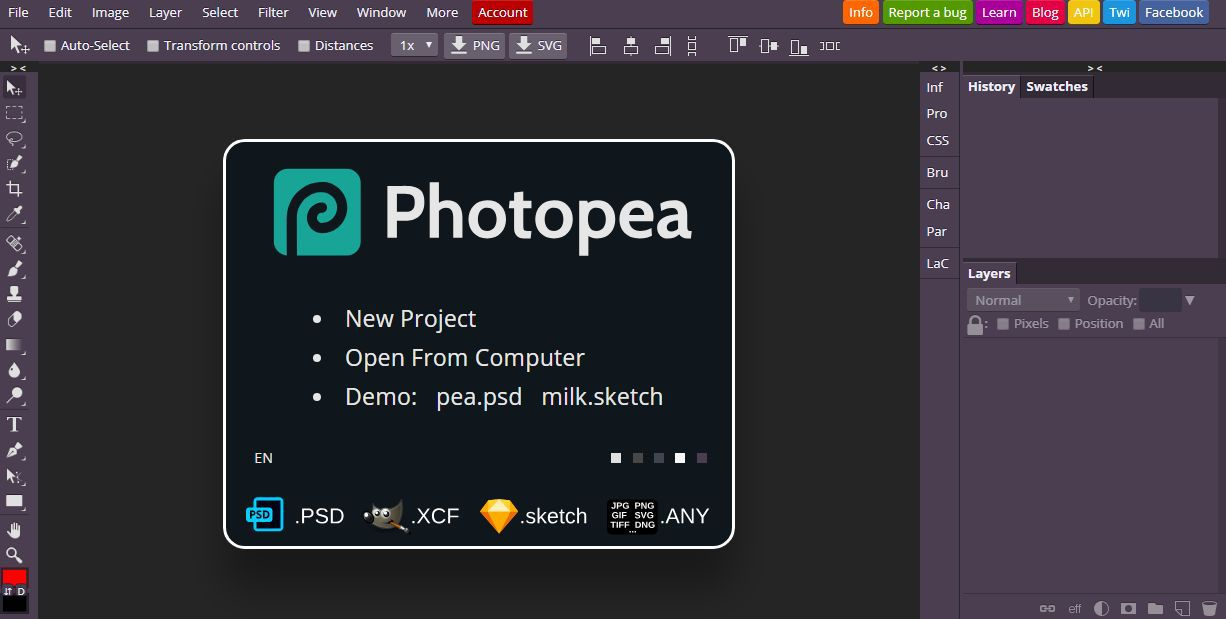Open the File menu
The width and height of the screenshot is (1226, 619).
18,13
